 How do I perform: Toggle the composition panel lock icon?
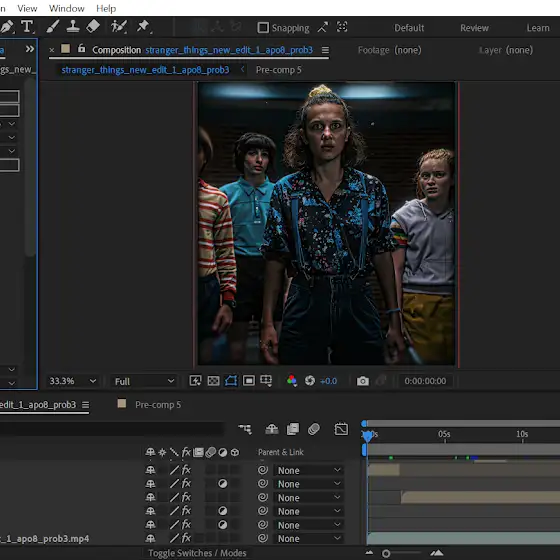pos(81,48)
